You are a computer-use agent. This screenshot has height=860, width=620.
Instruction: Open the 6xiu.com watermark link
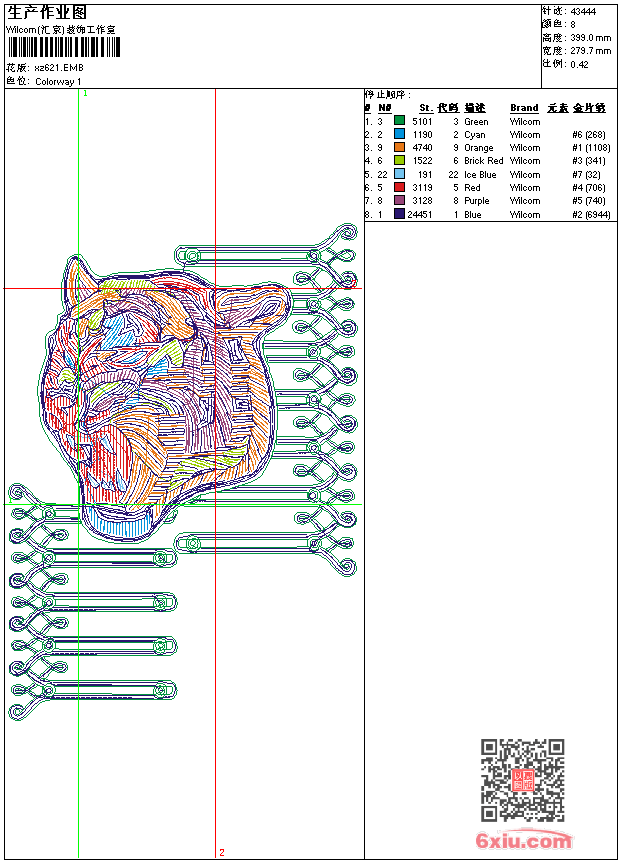523,841
